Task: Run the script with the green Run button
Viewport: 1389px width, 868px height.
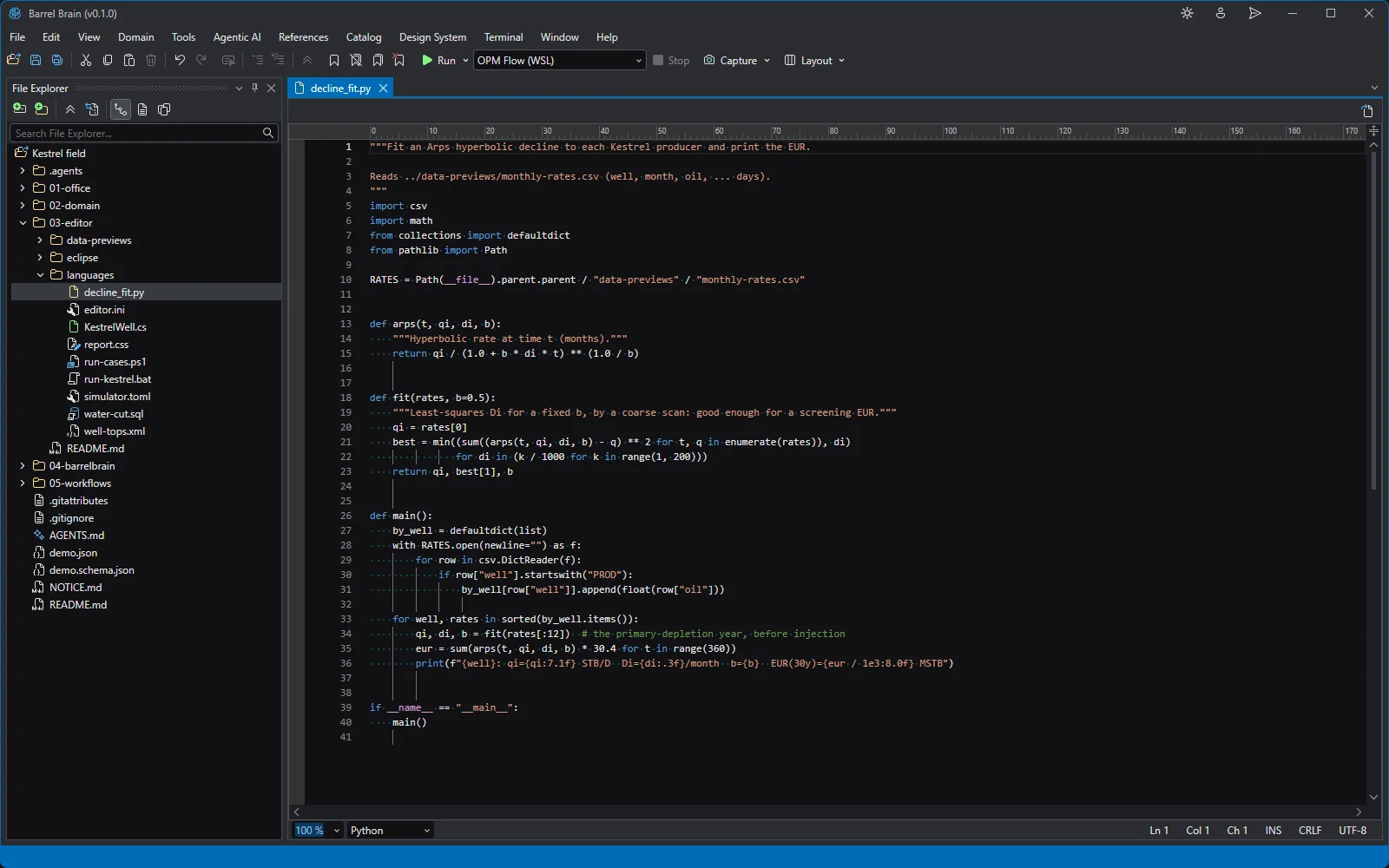Action: (x=438, y=61)
